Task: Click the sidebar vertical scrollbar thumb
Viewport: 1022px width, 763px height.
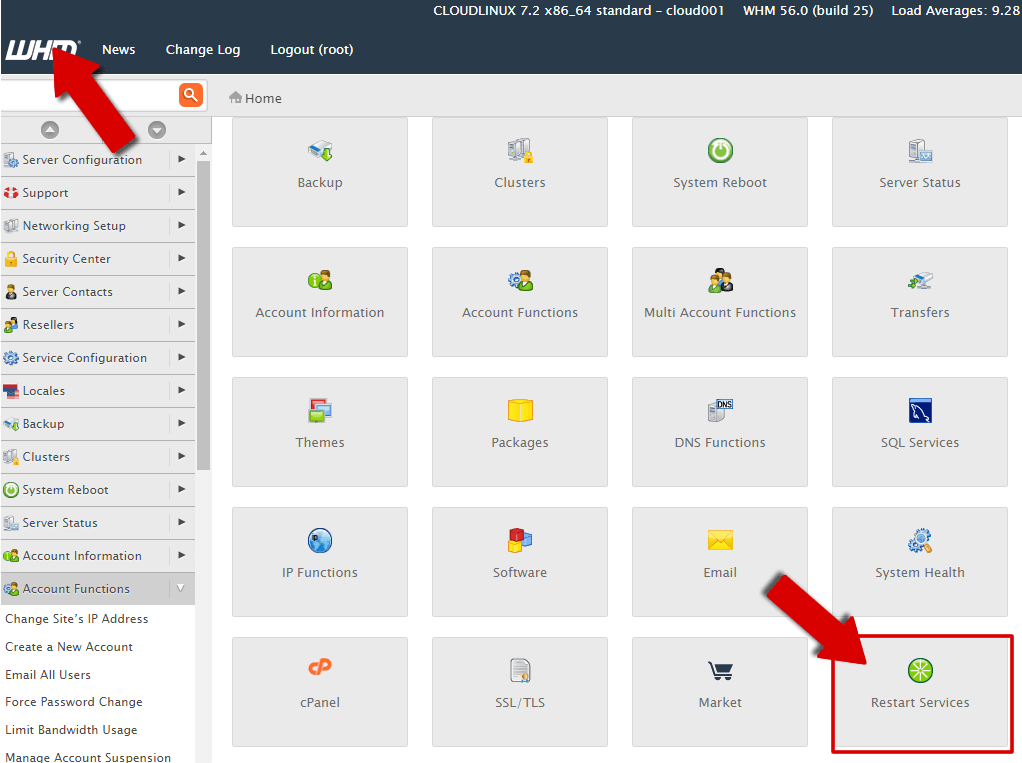Action: [x=203, y=316]
